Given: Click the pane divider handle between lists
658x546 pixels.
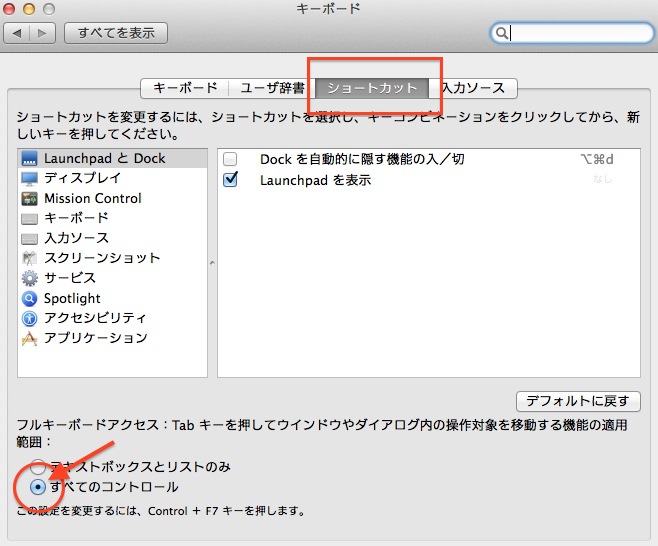Looking at the screenshot, I should click(211, 262).
